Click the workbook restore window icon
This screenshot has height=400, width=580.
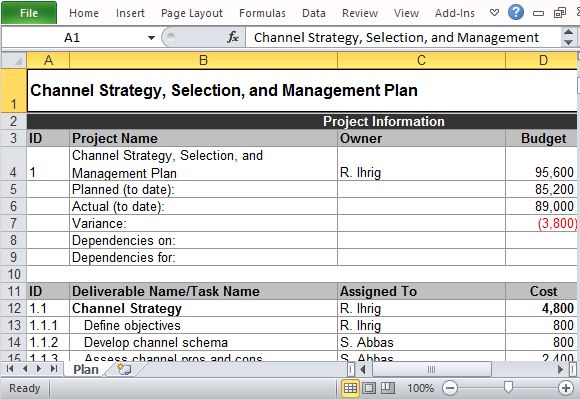(560, 13)
